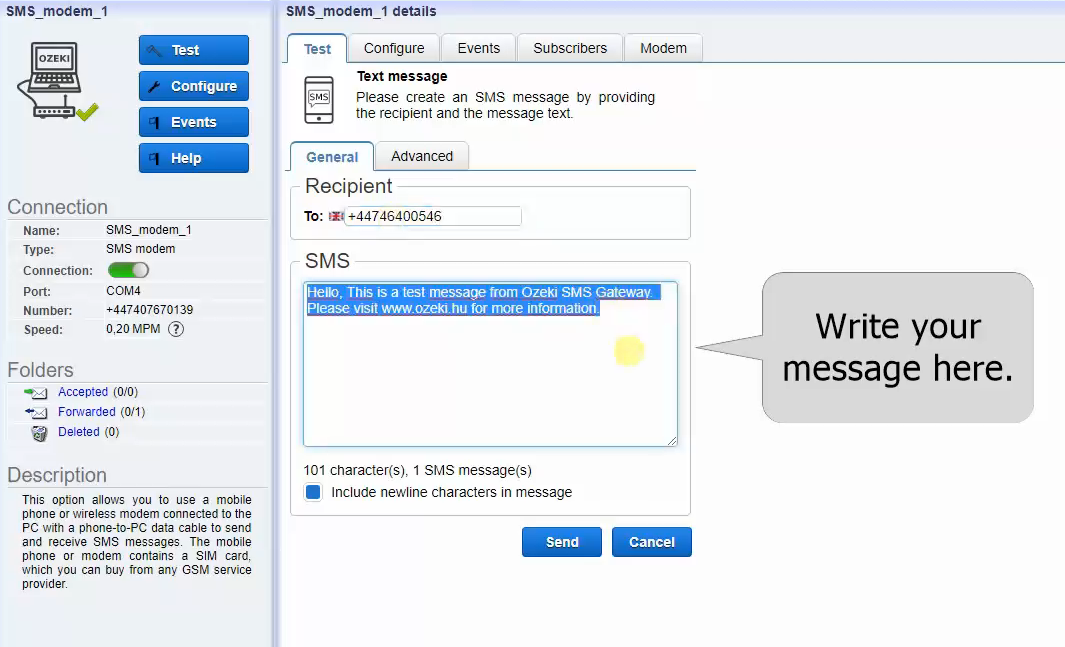Cancel the SMS message
The width and height of the screenshot is (1065, 647).
point(652,542)
